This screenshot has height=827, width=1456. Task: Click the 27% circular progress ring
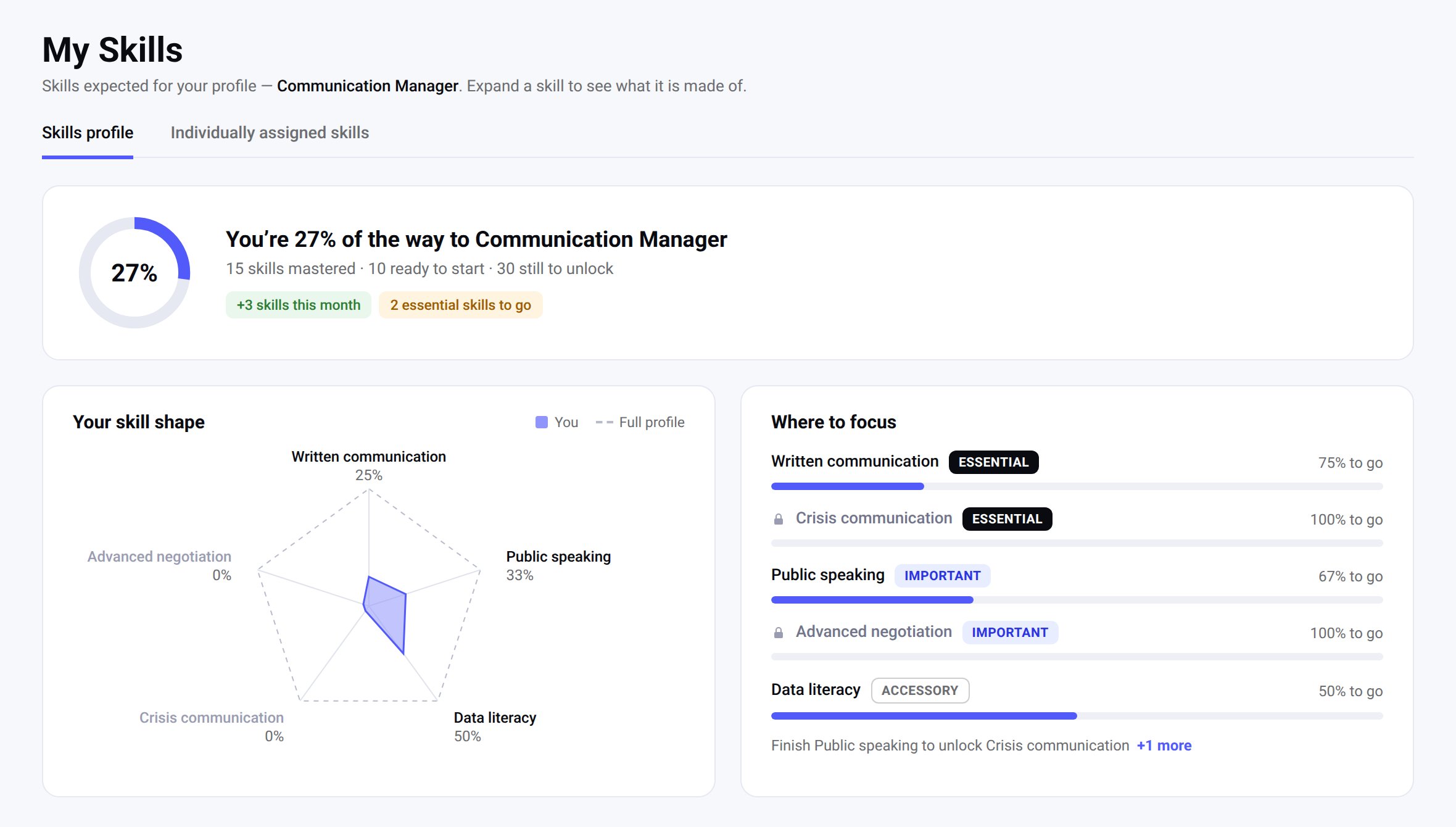[134, 272]
